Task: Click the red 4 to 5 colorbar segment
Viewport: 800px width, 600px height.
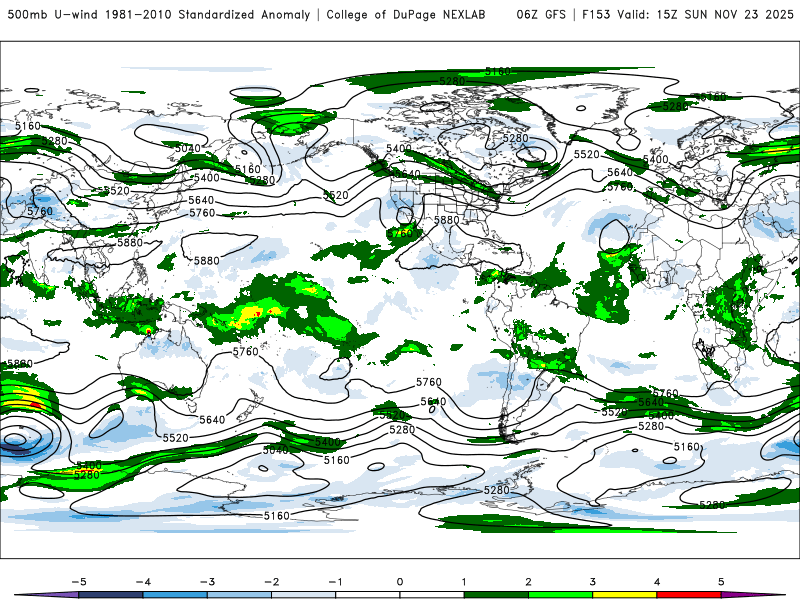Action: (x=689, y=595)
